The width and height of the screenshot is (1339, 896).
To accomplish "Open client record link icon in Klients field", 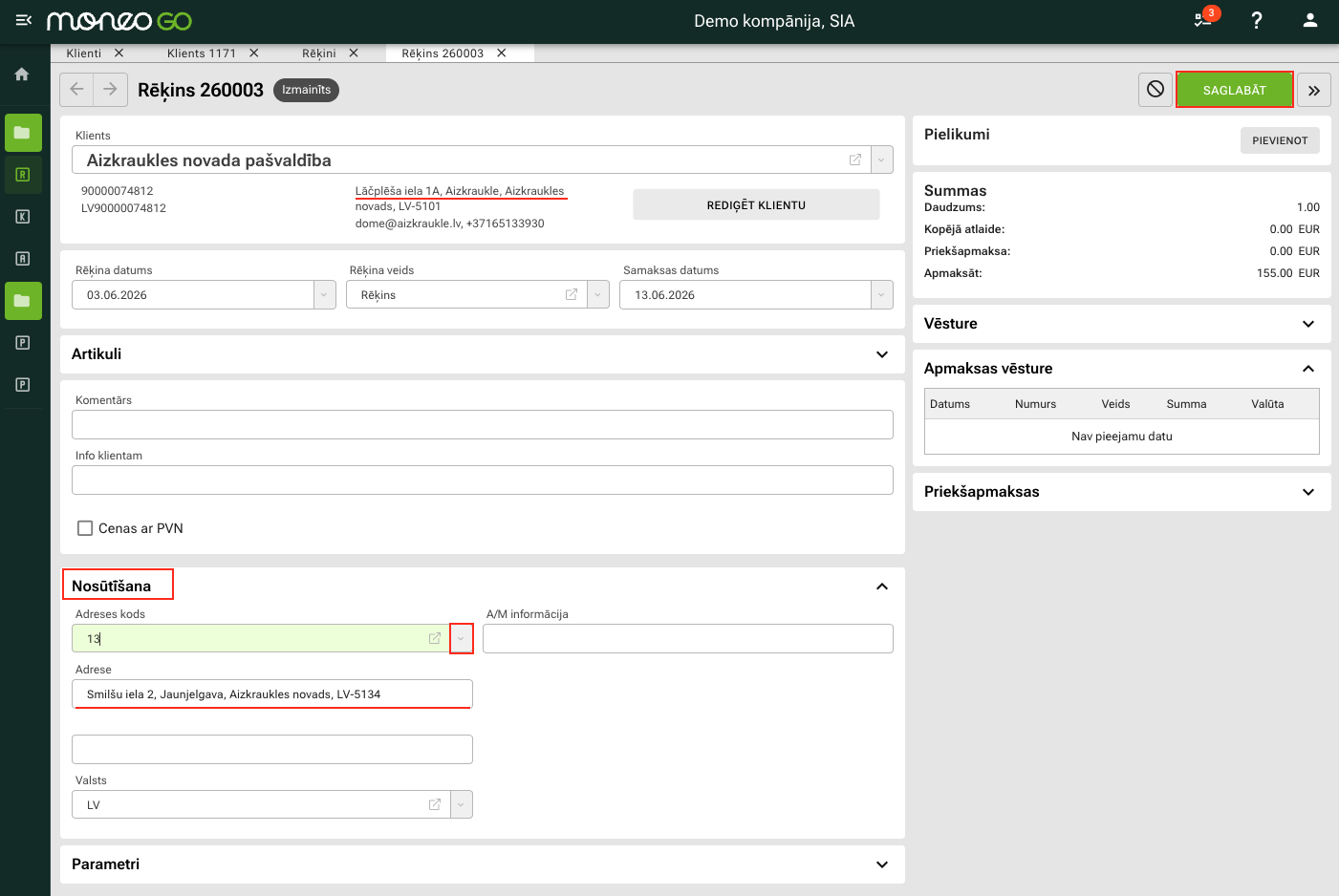I will tap(855, 160).
